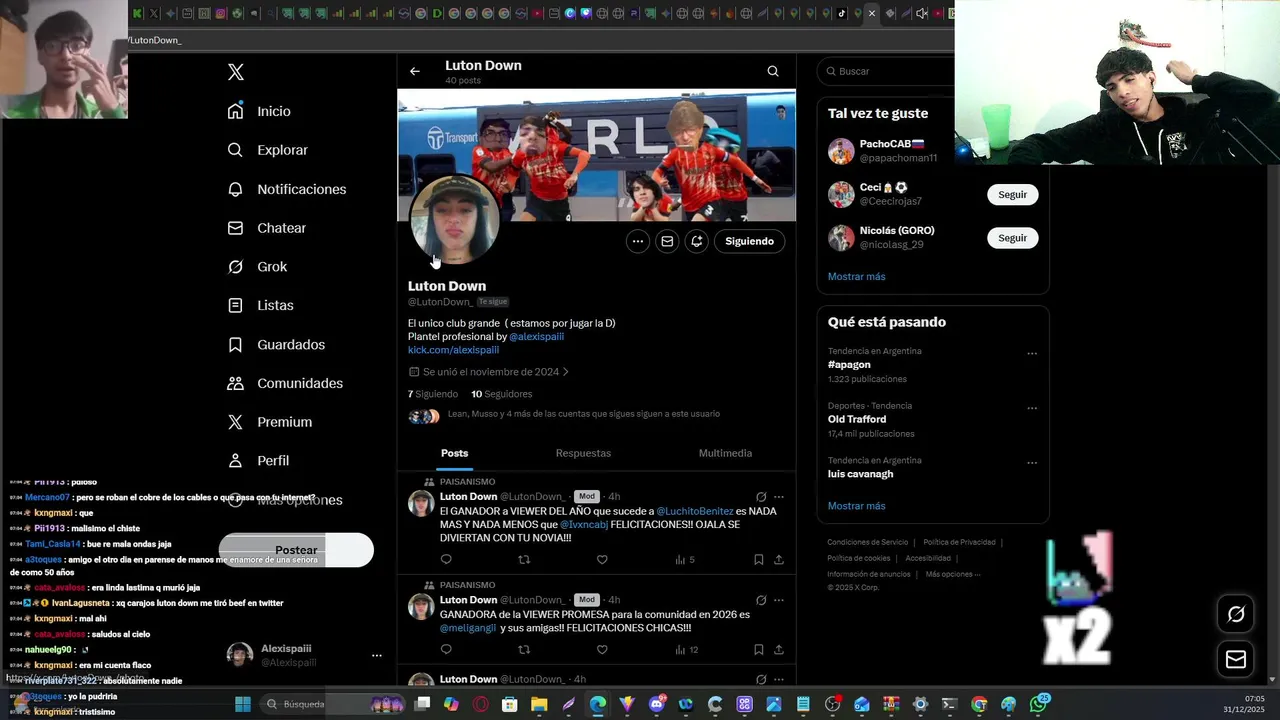Click the message envelope icon on the profile
1280x720 pixels.
point(667,241)
